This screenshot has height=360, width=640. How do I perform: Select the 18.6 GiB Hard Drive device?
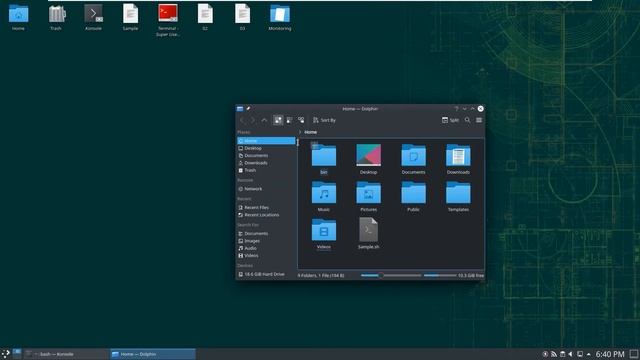[266, 274]
